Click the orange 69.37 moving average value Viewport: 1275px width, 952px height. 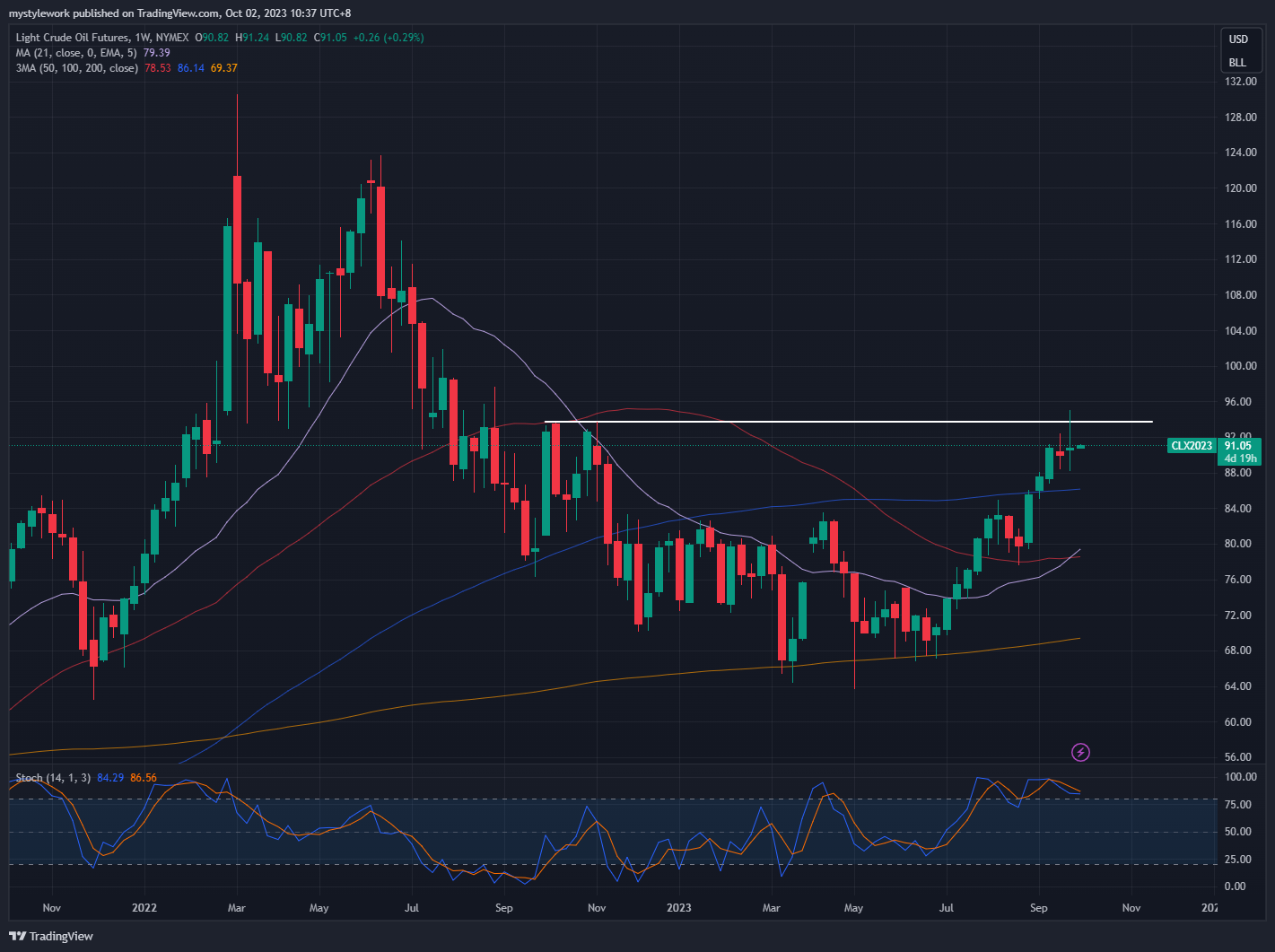tap(224, 68)
